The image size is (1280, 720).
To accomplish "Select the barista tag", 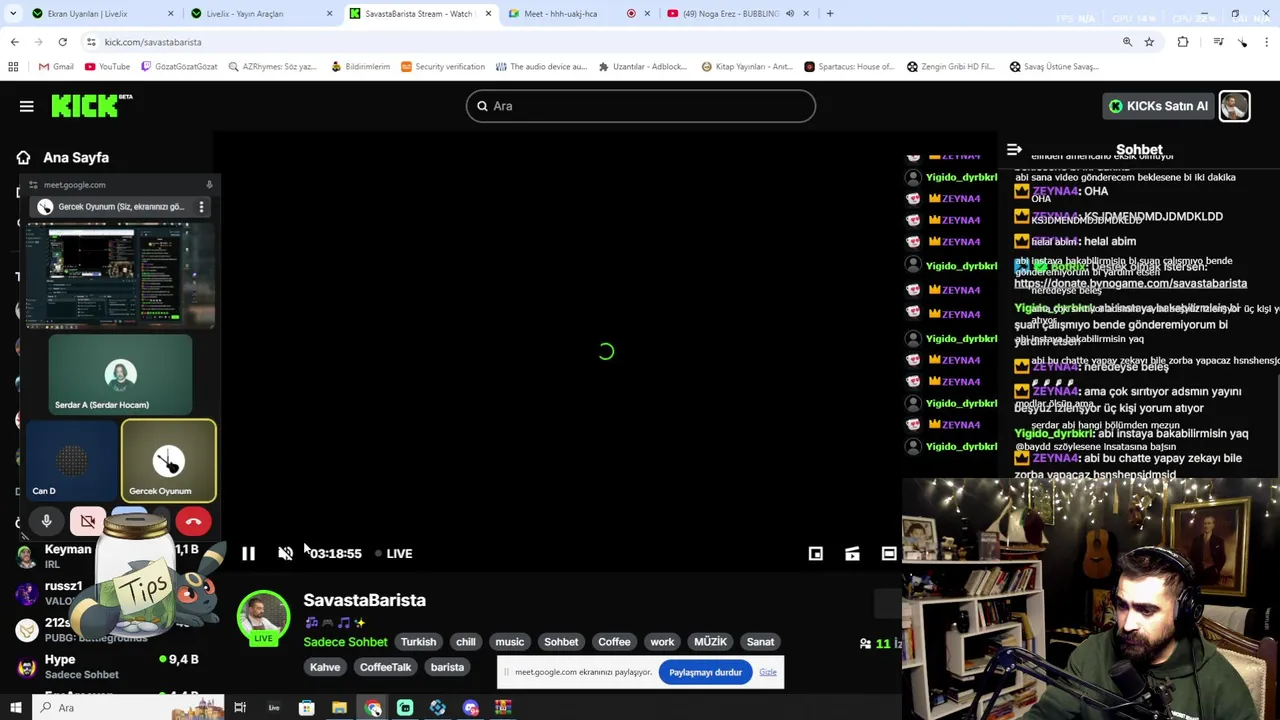I will (447, 667).
